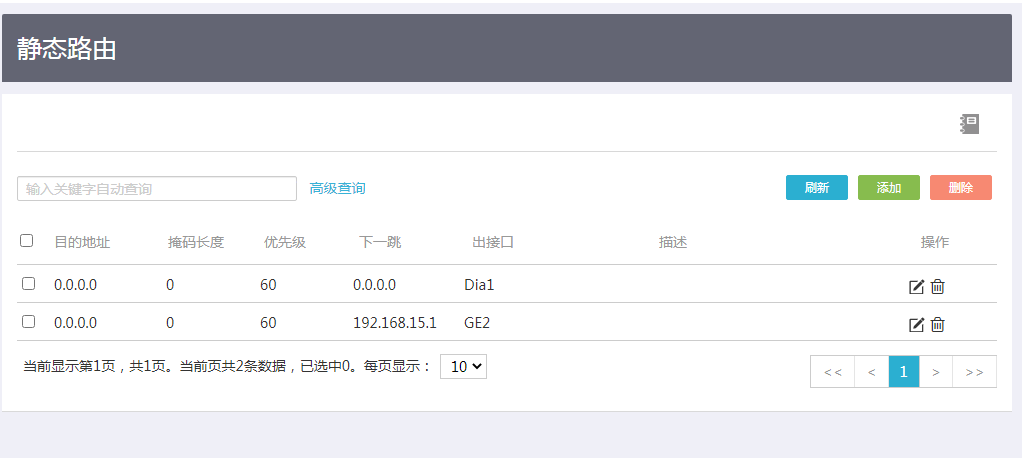Go to the first page

tap(832, 372)
